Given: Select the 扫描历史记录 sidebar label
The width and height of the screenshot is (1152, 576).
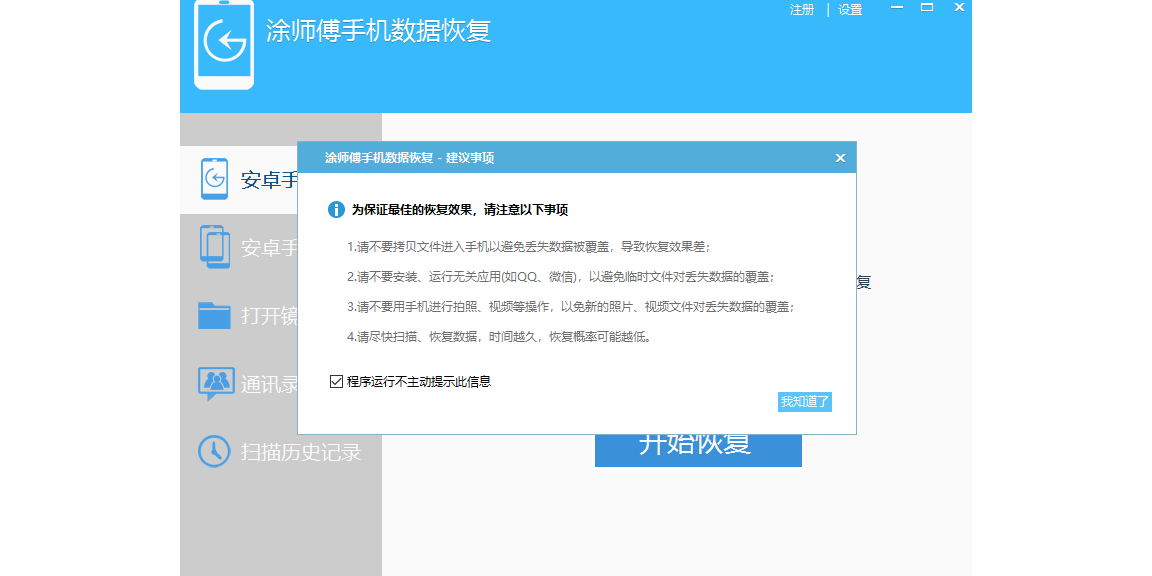Looking at the screenshot, I should click(x=301, y=452).
